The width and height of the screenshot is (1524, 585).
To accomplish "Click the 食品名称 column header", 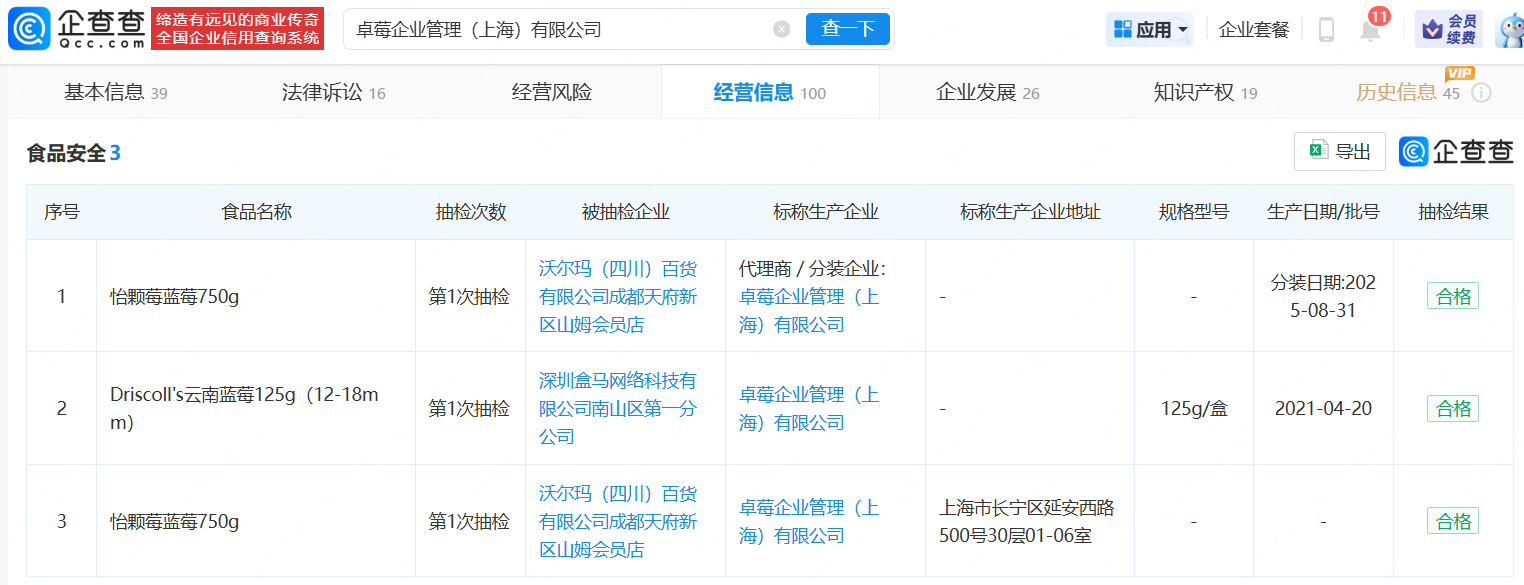I will pyautogui.click(x=256, y=212).
